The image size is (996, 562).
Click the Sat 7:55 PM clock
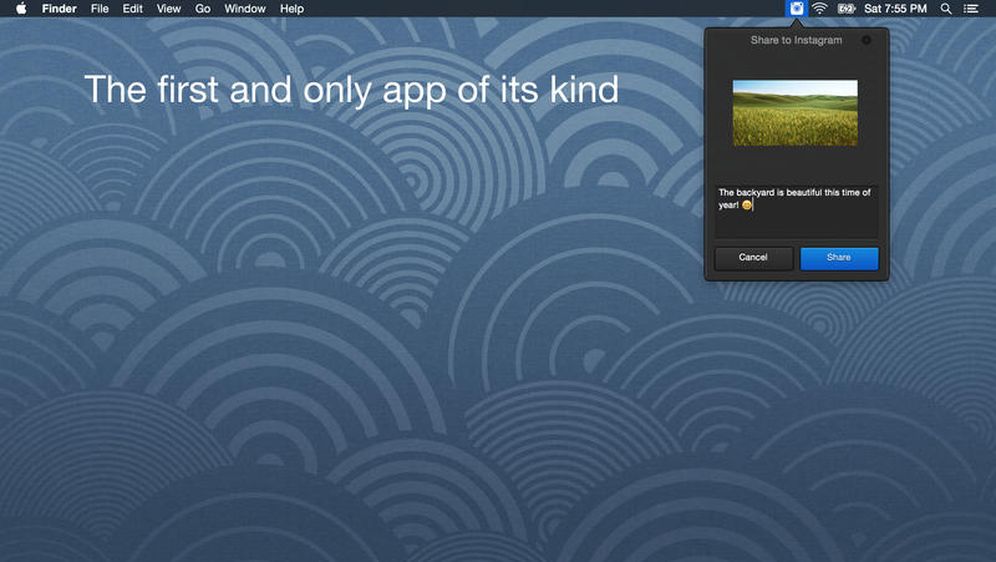point(895,8)
